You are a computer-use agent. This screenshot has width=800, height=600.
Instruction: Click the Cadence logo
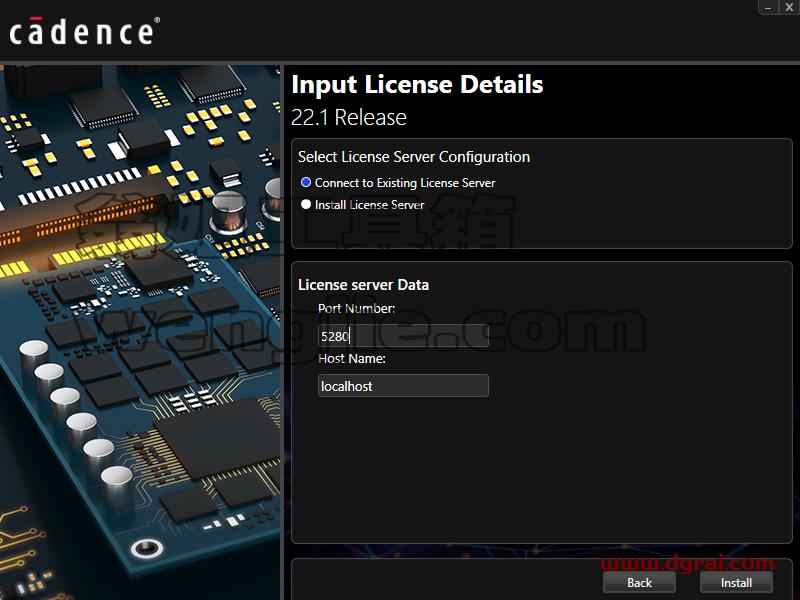85,32
